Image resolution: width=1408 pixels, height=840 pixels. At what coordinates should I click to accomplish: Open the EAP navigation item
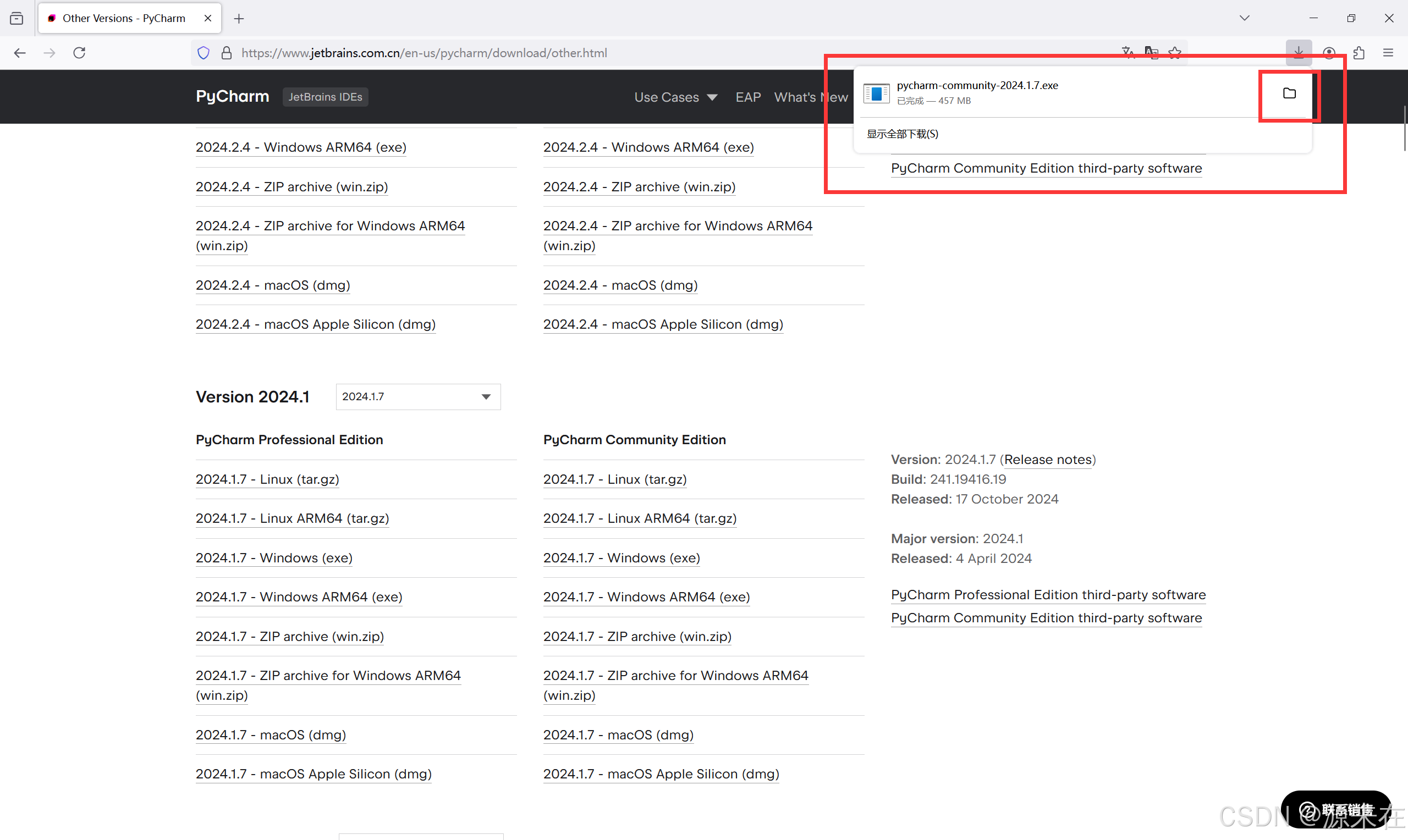pos(748,97)
